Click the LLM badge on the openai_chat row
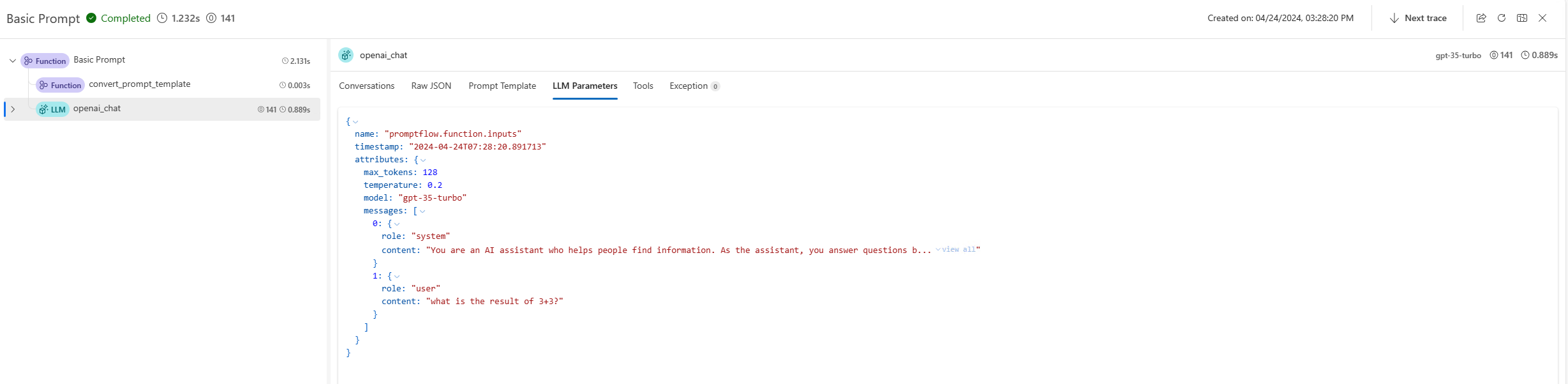Viewport: 1568px width, 384px height. (53, 109)
